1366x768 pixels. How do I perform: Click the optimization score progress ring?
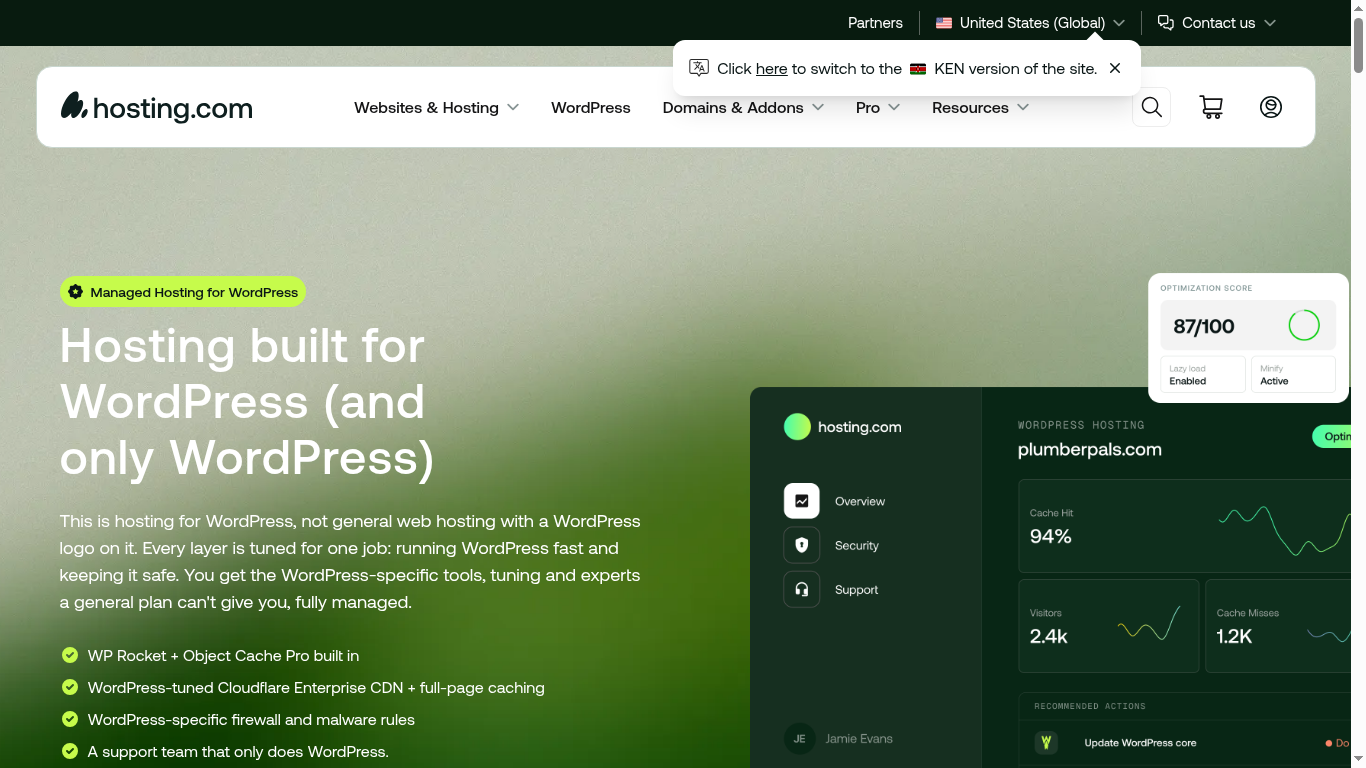(x=1304, y=325)
